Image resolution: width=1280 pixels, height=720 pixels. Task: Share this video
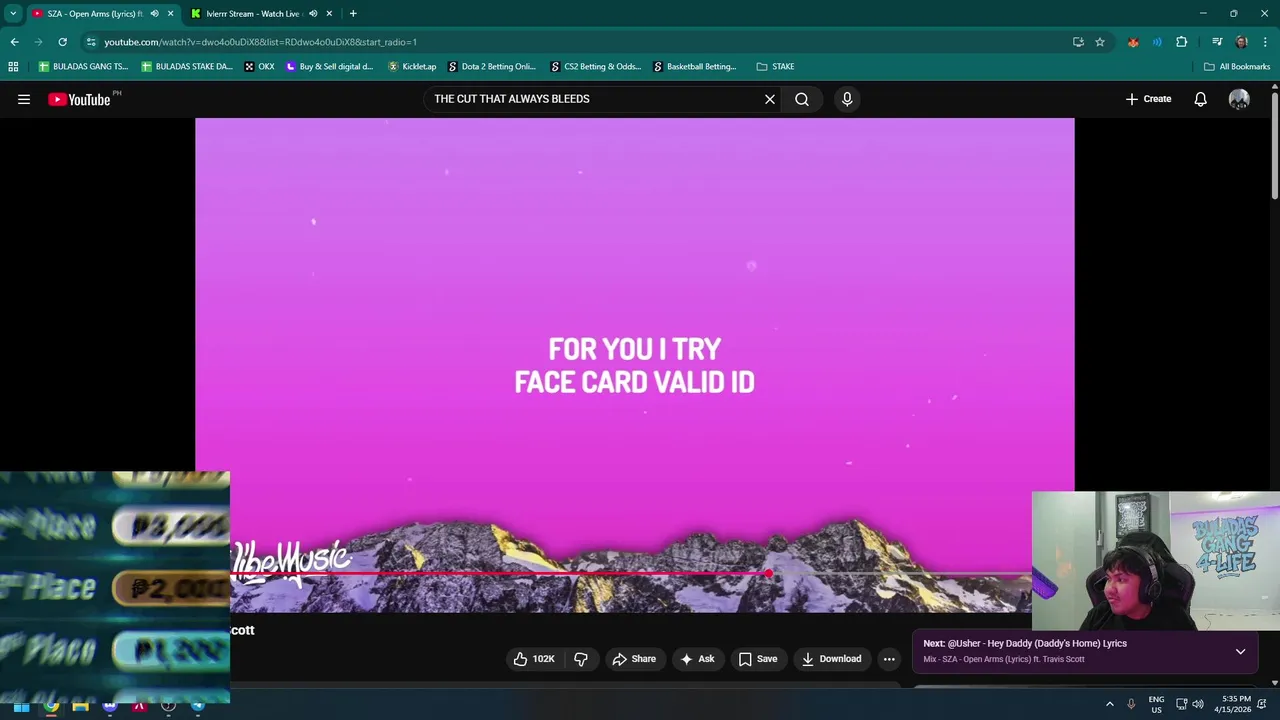[x=634, y=659]
